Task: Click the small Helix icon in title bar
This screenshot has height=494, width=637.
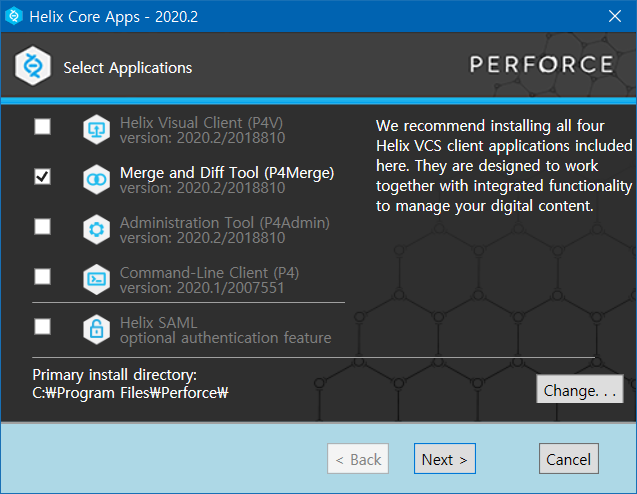Action: click(x=14, y=16)
